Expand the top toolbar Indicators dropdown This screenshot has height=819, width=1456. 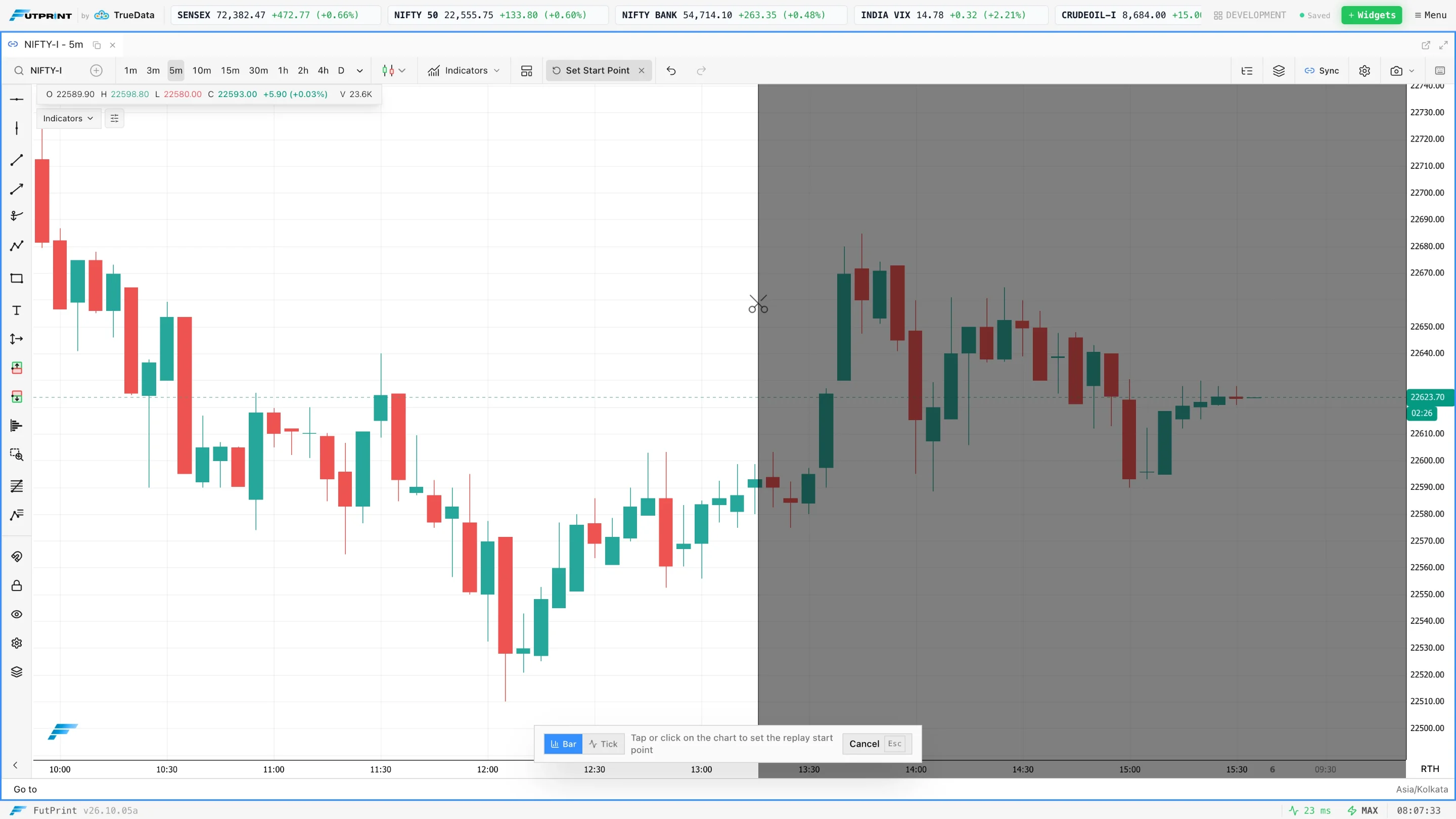click(464, 71)
